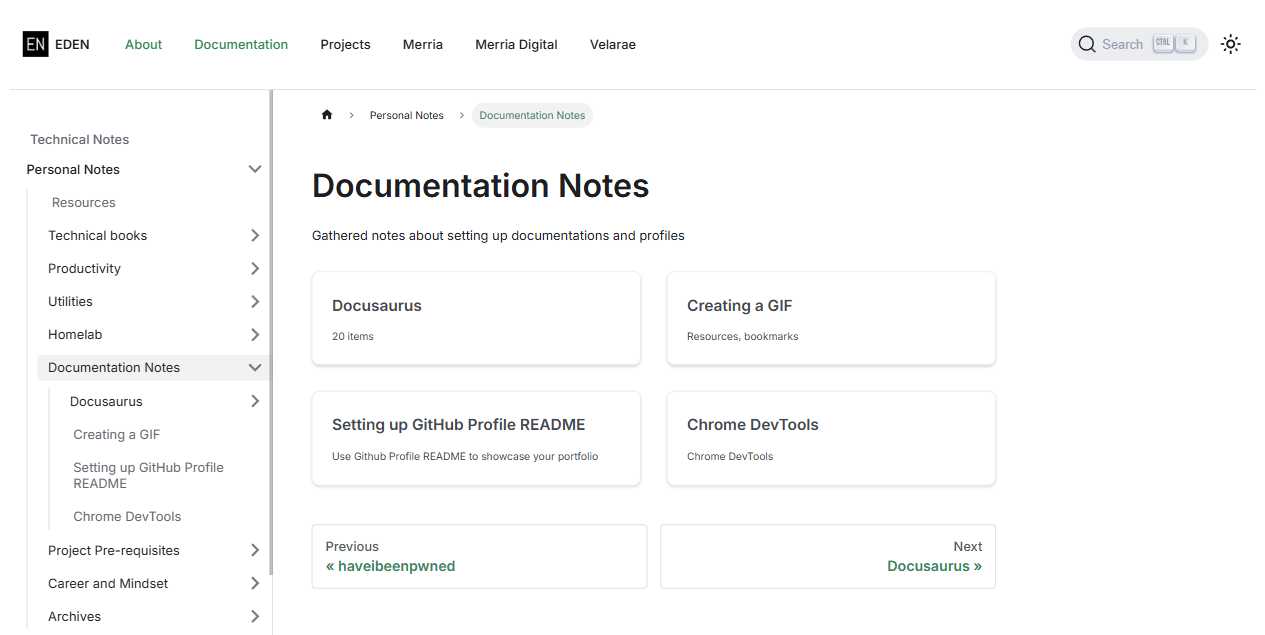Expand the Docusaurus sidebar chevron
The height and width of the screenshot is (635, 1265).
pyautogui.click(x=255, y=401)
